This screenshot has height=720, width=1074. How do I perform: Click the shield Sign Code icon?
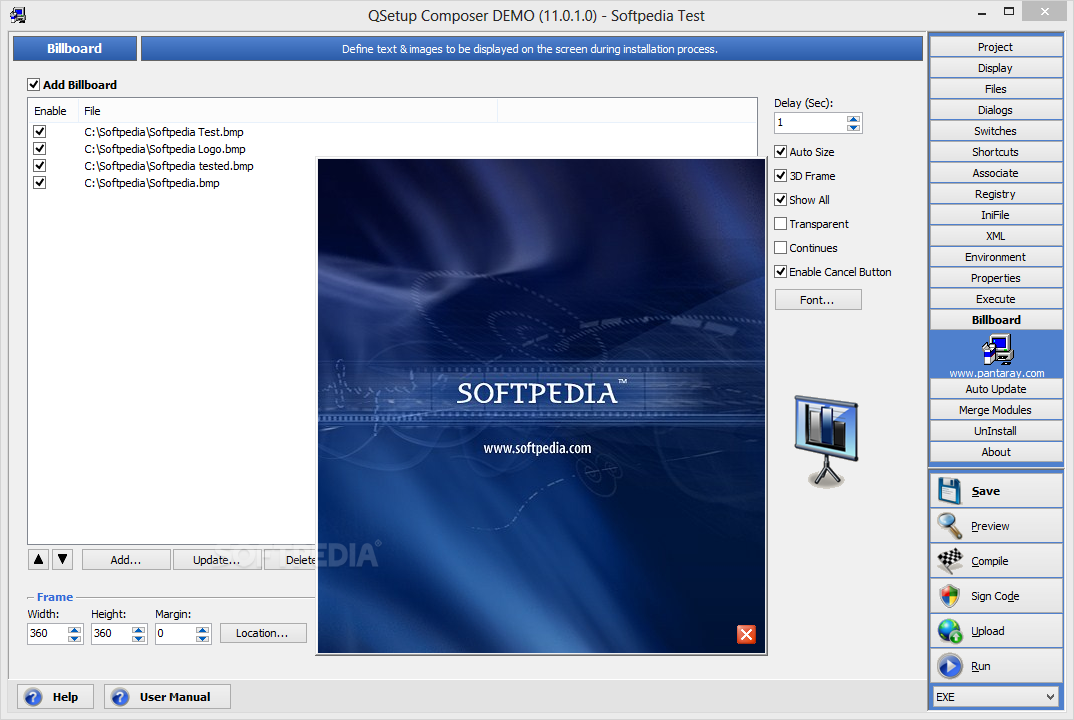(950, 595)
